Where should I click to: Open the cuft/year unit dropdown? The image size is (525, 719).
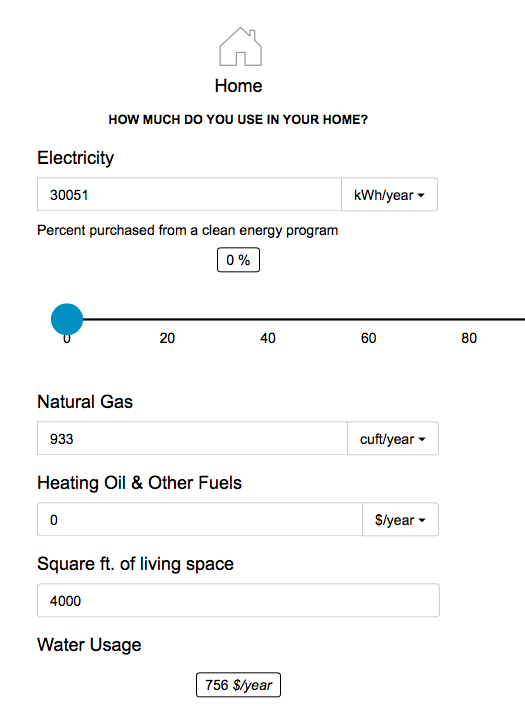pos(393,439)
